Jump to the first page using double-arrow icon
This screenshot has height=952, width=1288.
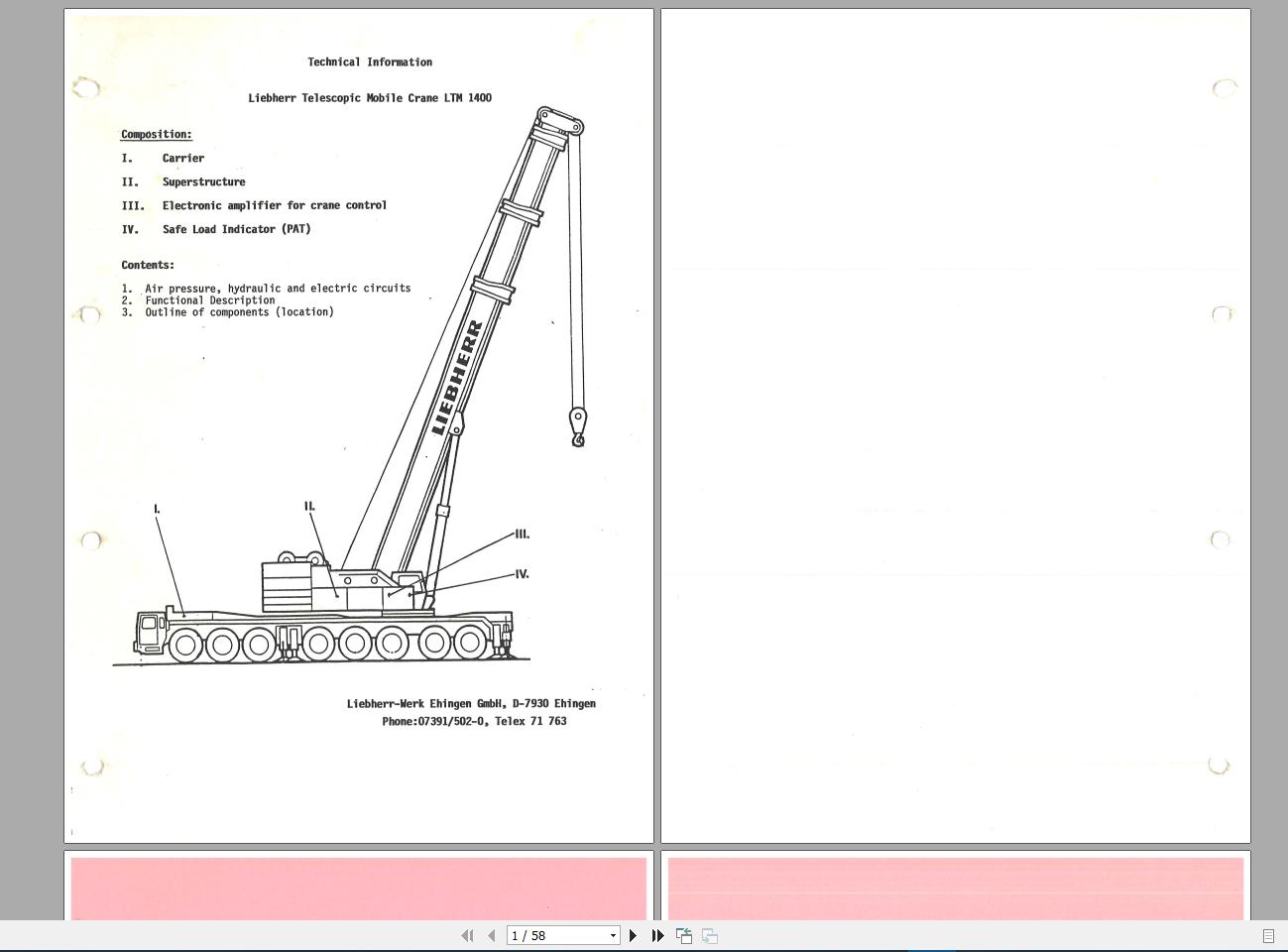467,935
